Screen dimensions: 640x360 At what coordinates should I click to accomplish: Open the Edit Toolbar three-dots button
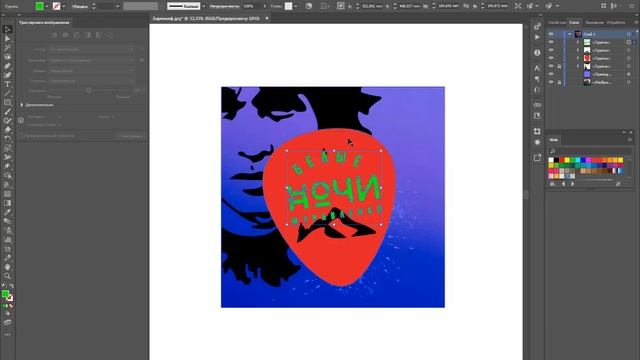(x=7, y=335)
